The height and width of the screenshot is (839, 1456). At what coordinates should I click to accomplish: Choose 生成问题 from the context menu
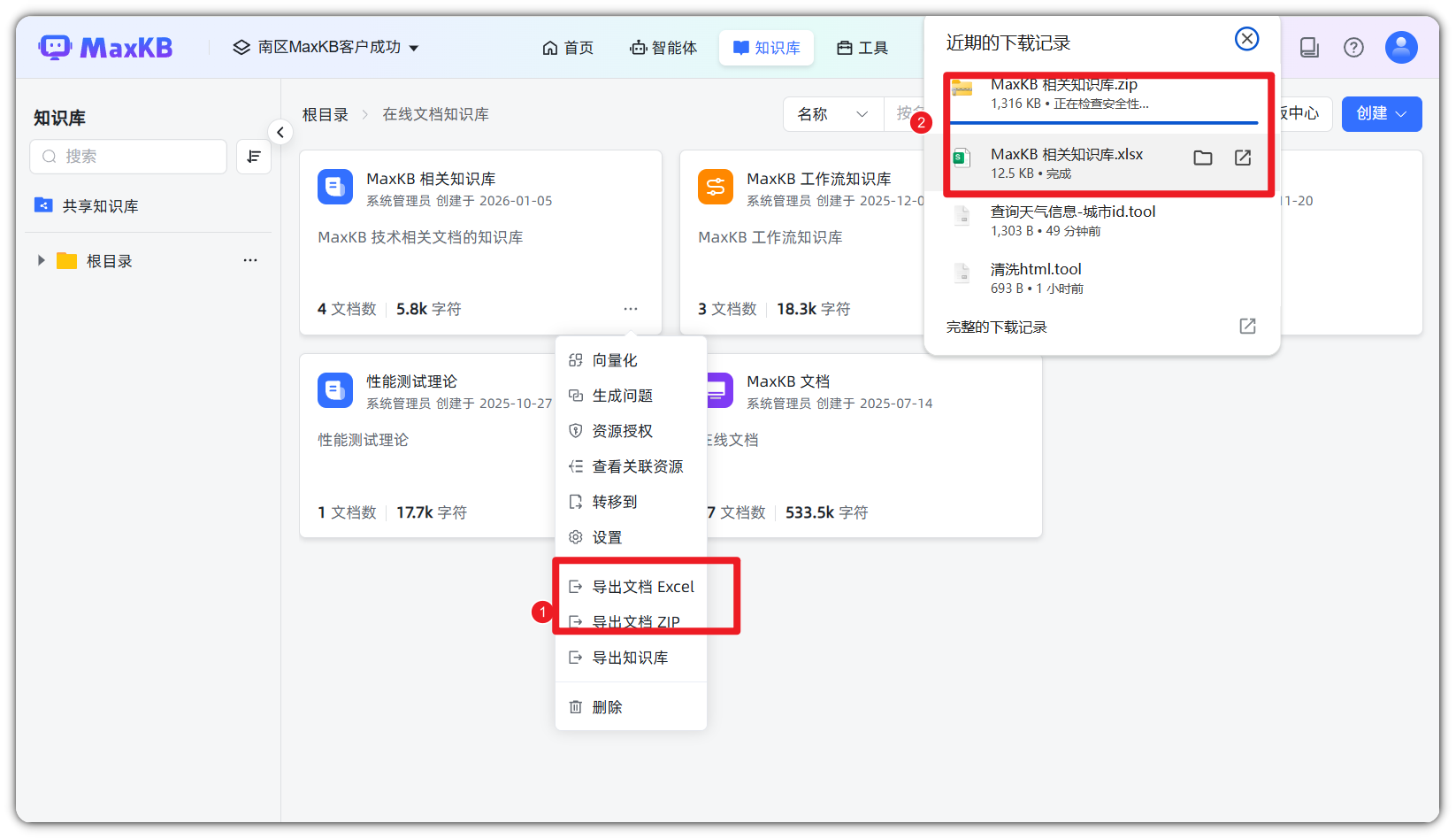pyautogui.click(x=631, y=396)
